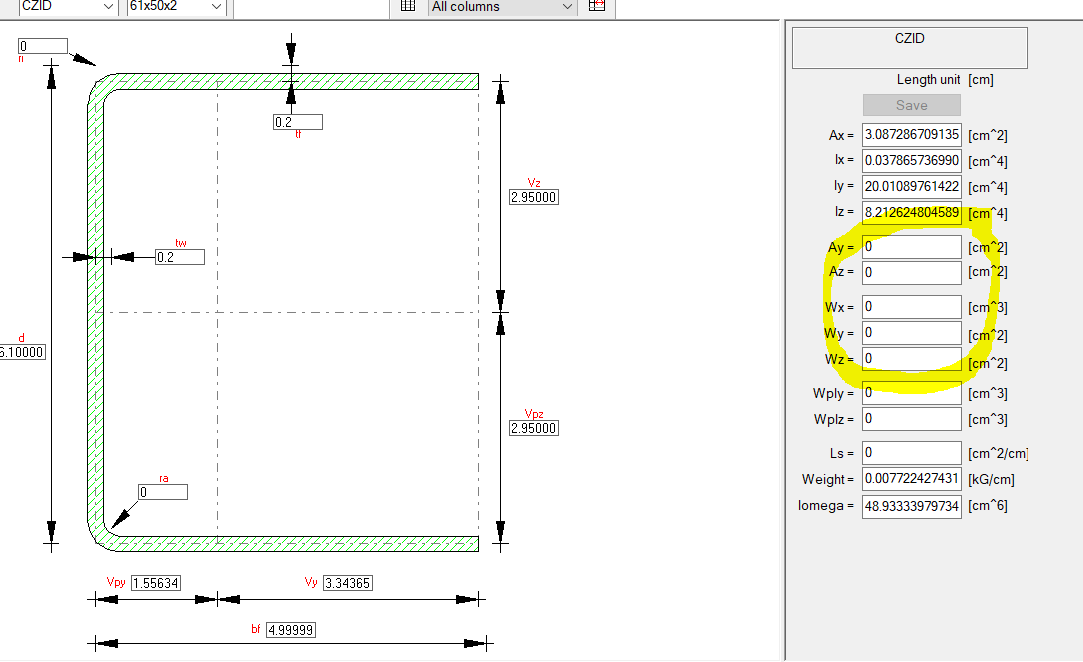Viewport: 1083px width, 662px height.
Task: Select the Ax value field
Action: click(911, 134)
